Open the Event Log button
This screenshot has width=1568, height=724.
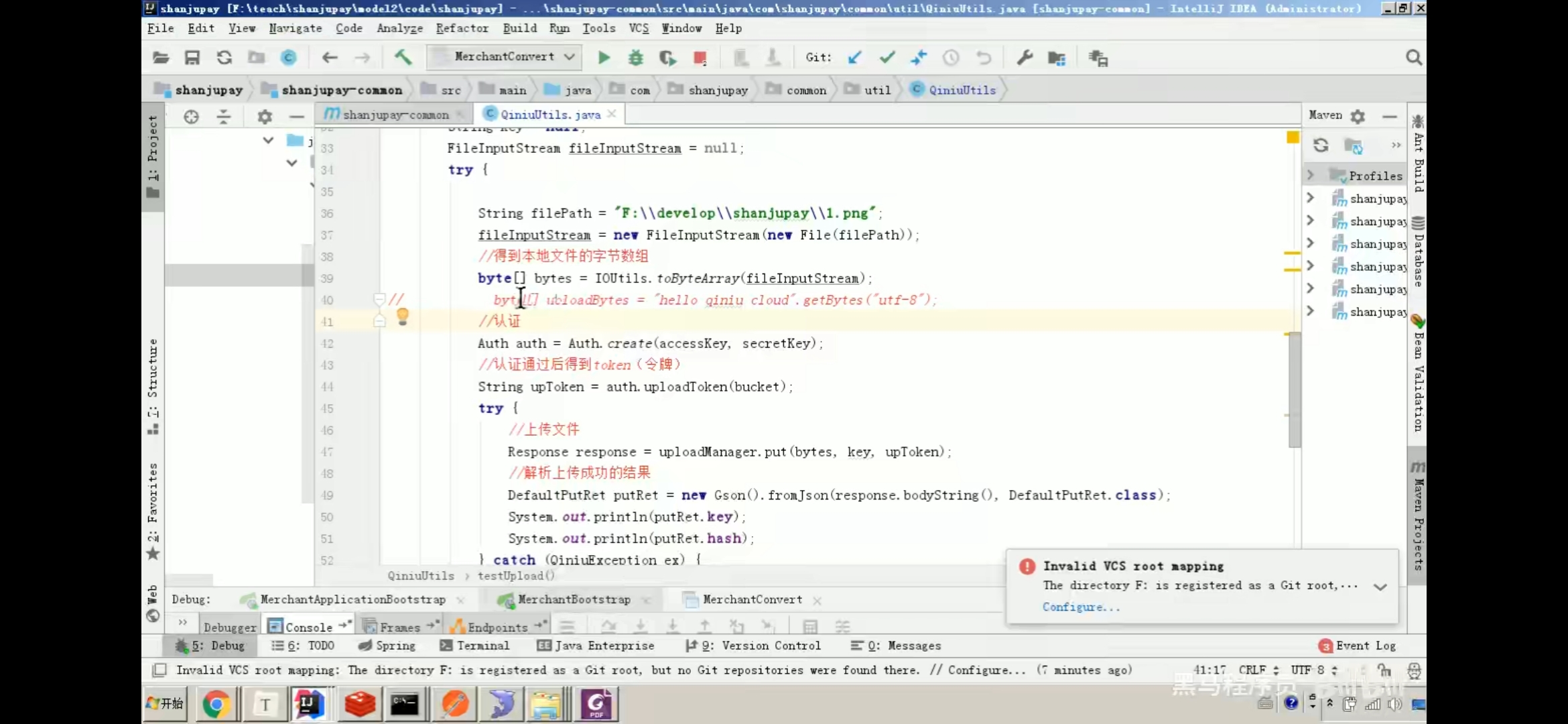[x=1358, y=646]
